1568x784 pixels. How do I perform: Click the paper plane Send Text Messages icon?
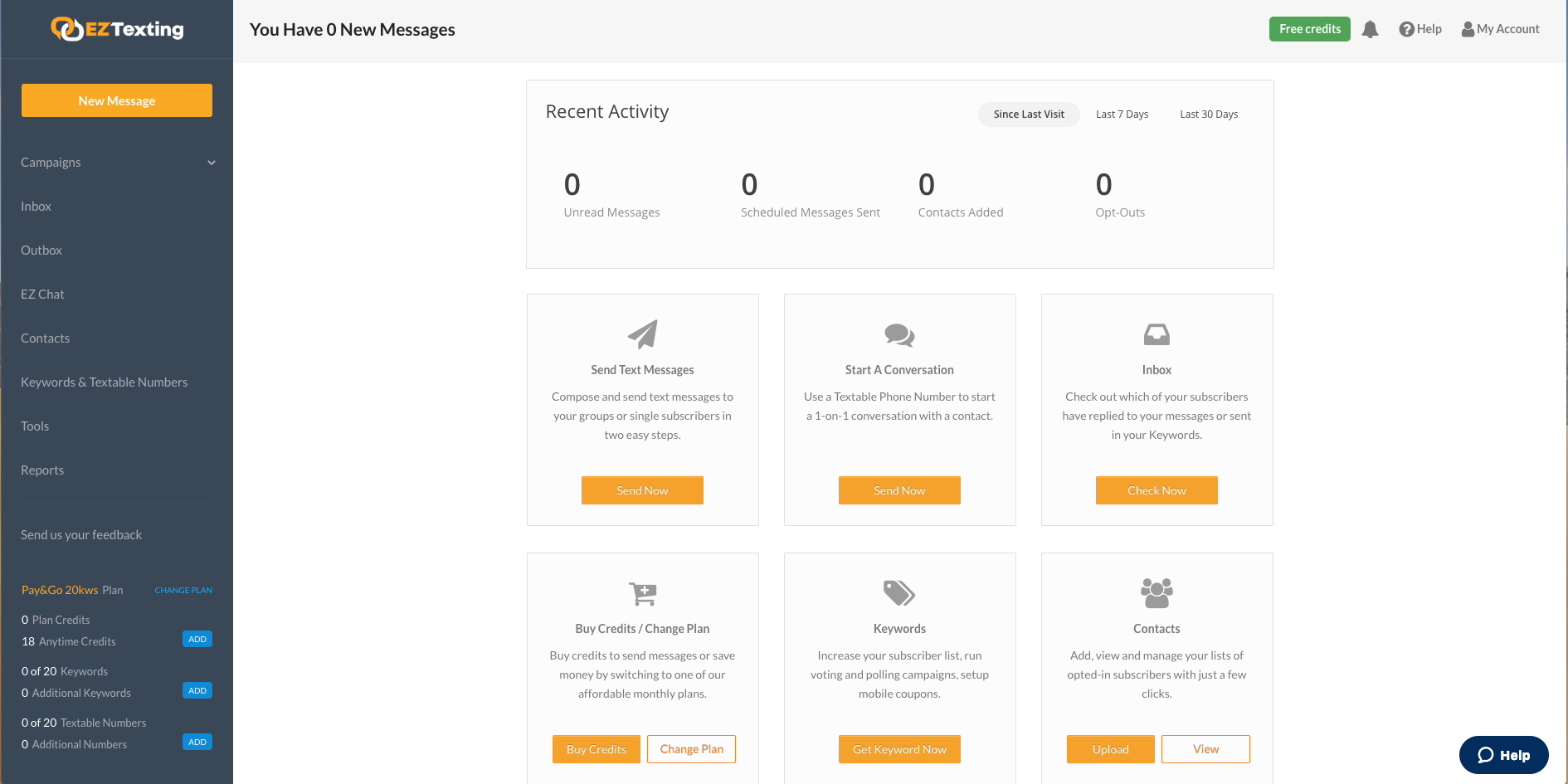pos(642,334)
